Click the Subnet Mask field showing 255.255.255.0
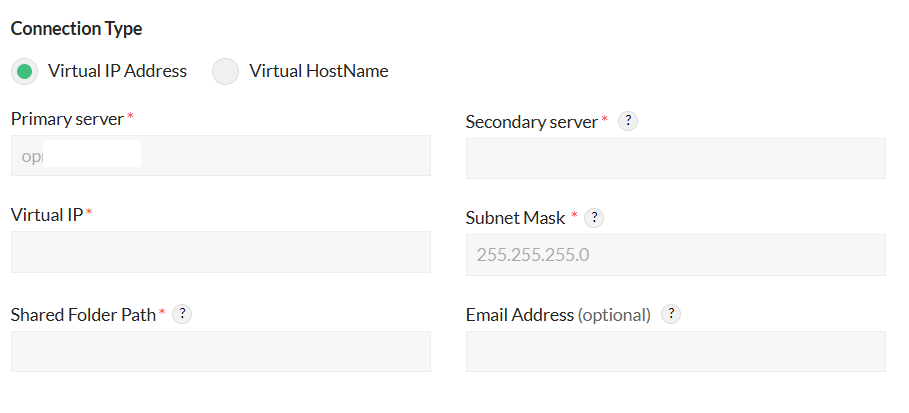Screen dimensions: 909x413 pos(675,255)
